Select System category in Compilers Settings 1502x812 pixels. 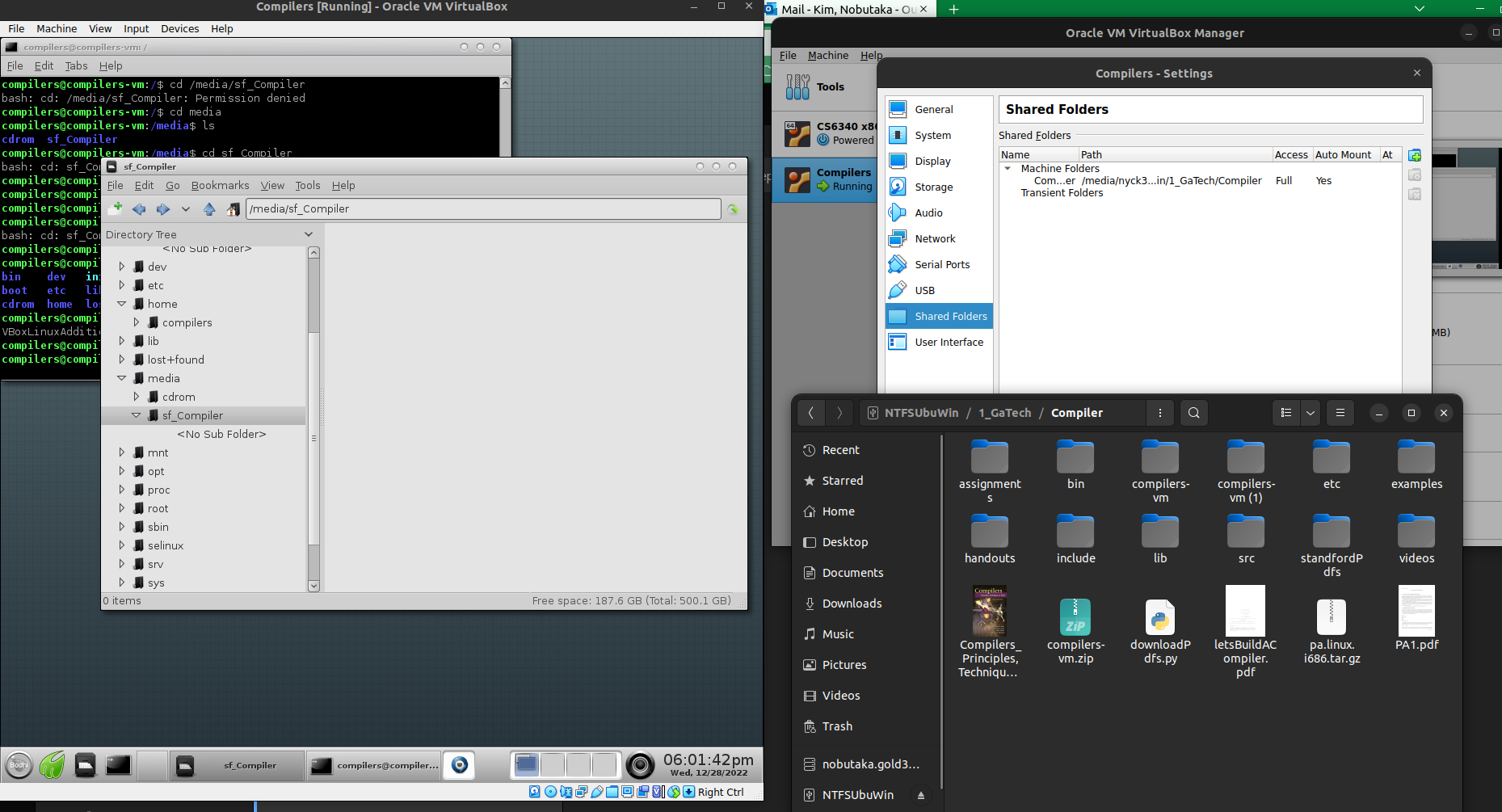click(938, 135)
